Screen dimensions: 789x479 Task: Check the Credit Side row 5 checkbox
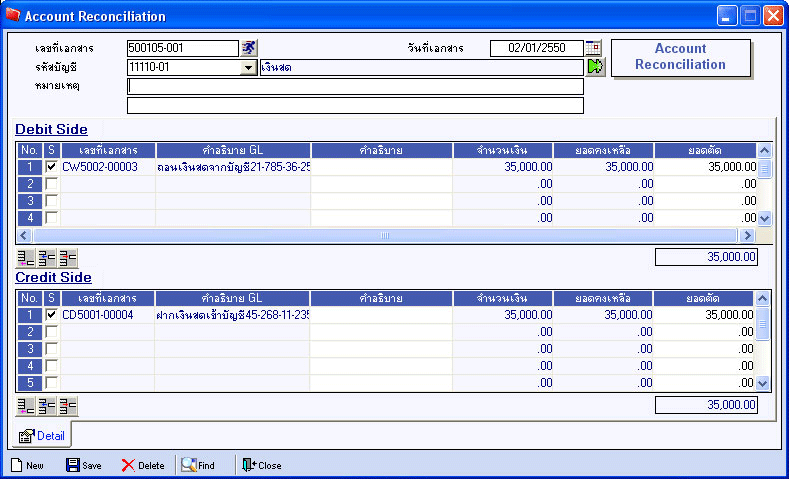[51, 382]
